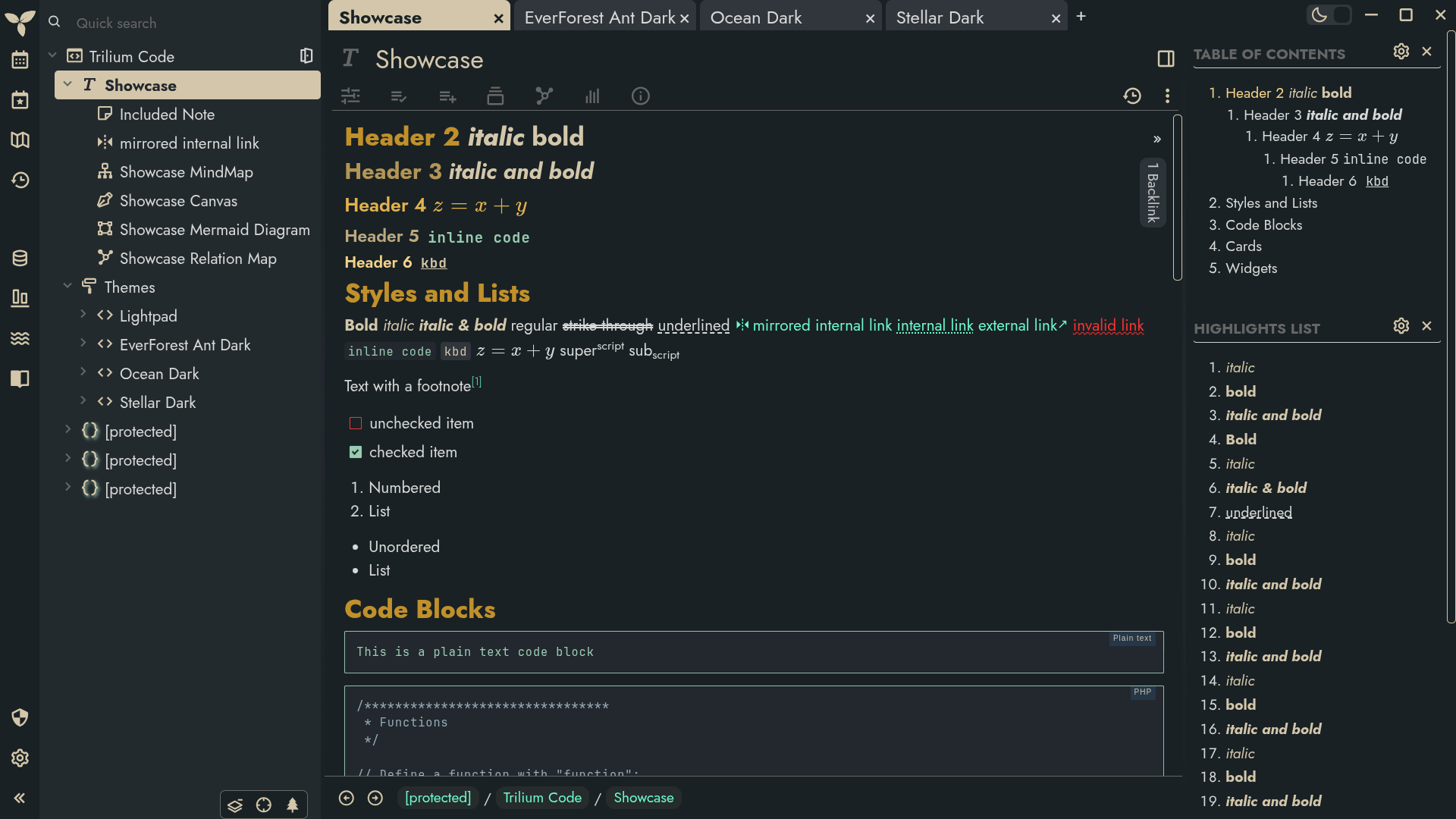1456x819 pixels.
Task: Click the protected session shield icon
Action: [20, 717]
